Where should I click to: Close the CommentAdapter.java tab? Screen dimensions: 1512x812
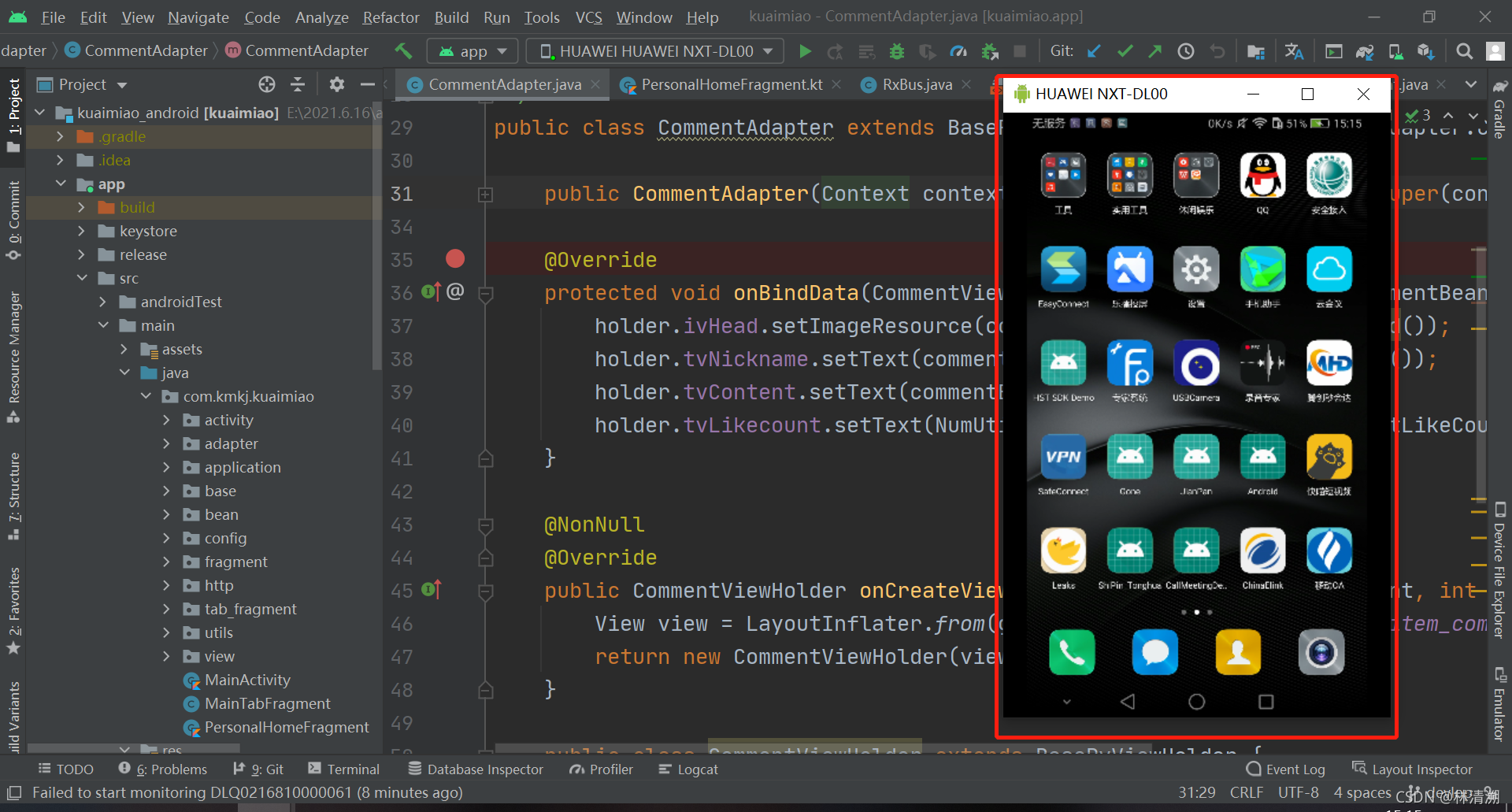click(595, 84)
